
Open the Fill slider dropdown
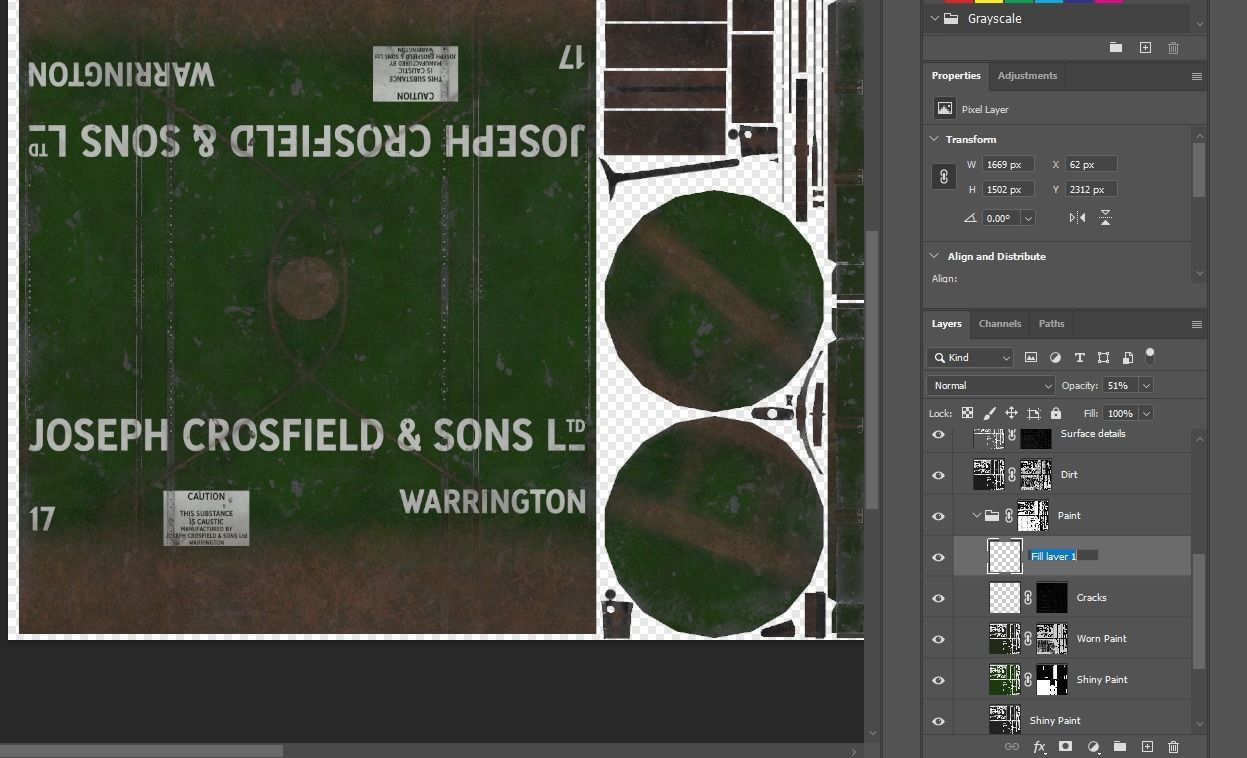tap(1145, 413)
